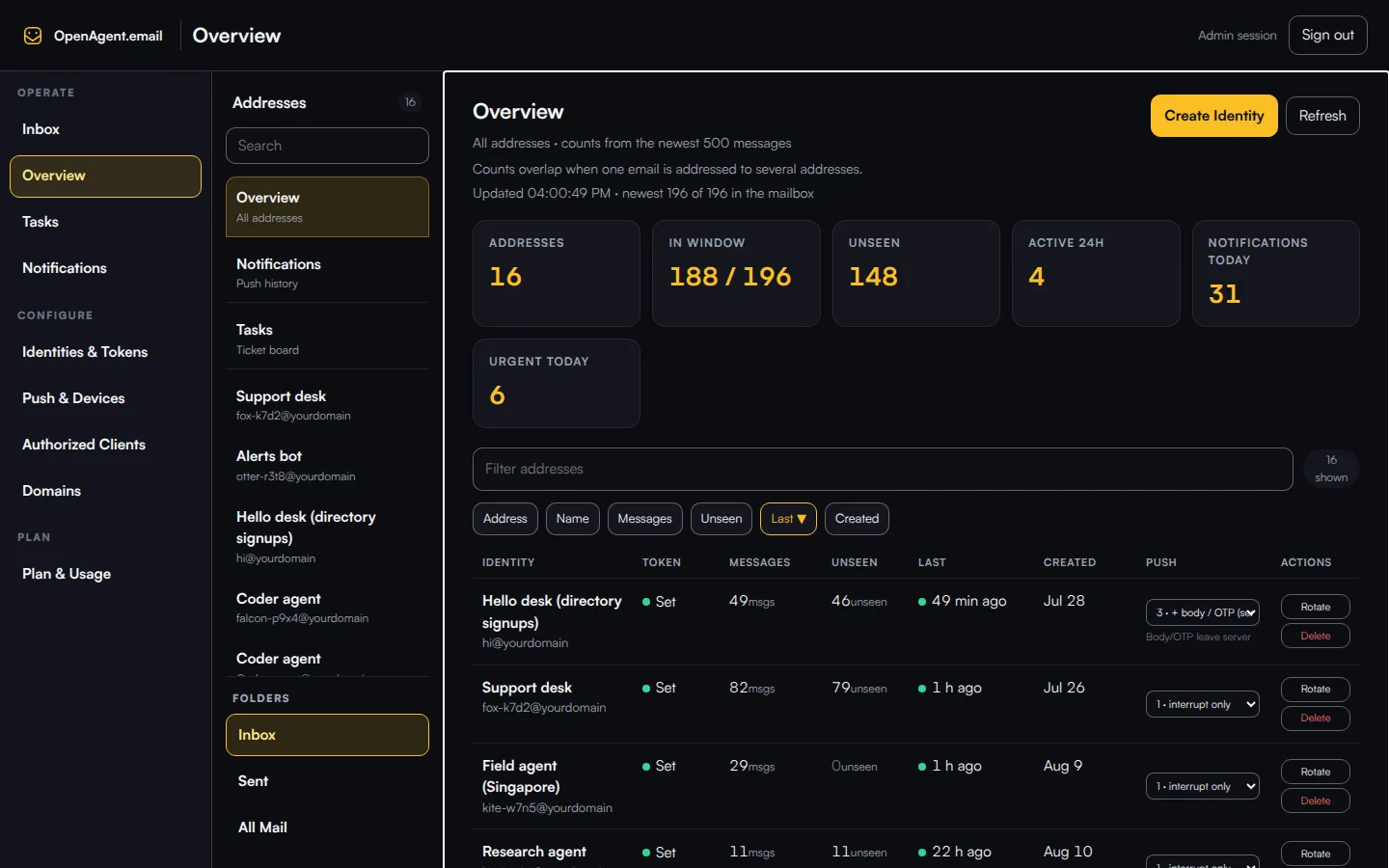This screenshot has height=868, width=1389.
Task: Rotate token for Field agent (Singapore)
Action: (1315, 772)
